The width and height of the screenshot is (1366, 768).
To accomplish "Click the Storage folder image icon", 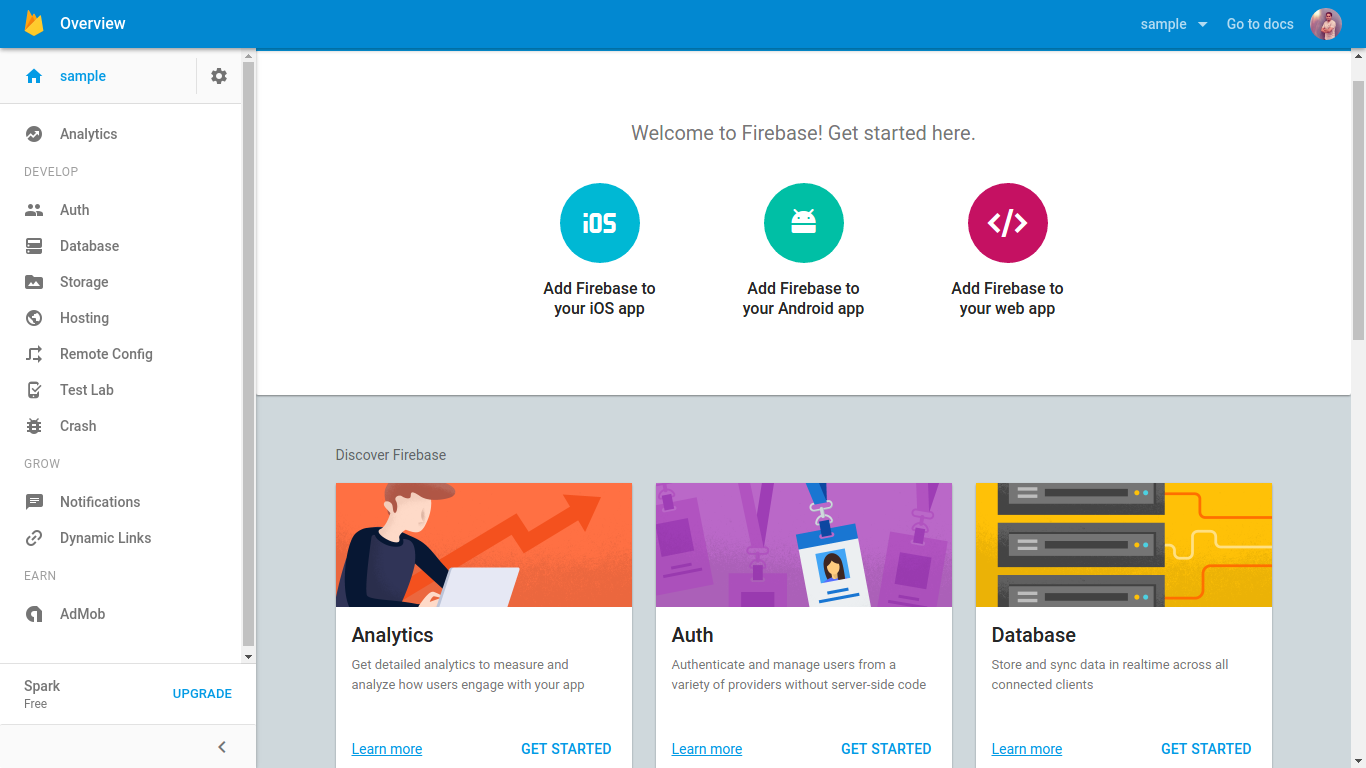I will click(34, 282).
